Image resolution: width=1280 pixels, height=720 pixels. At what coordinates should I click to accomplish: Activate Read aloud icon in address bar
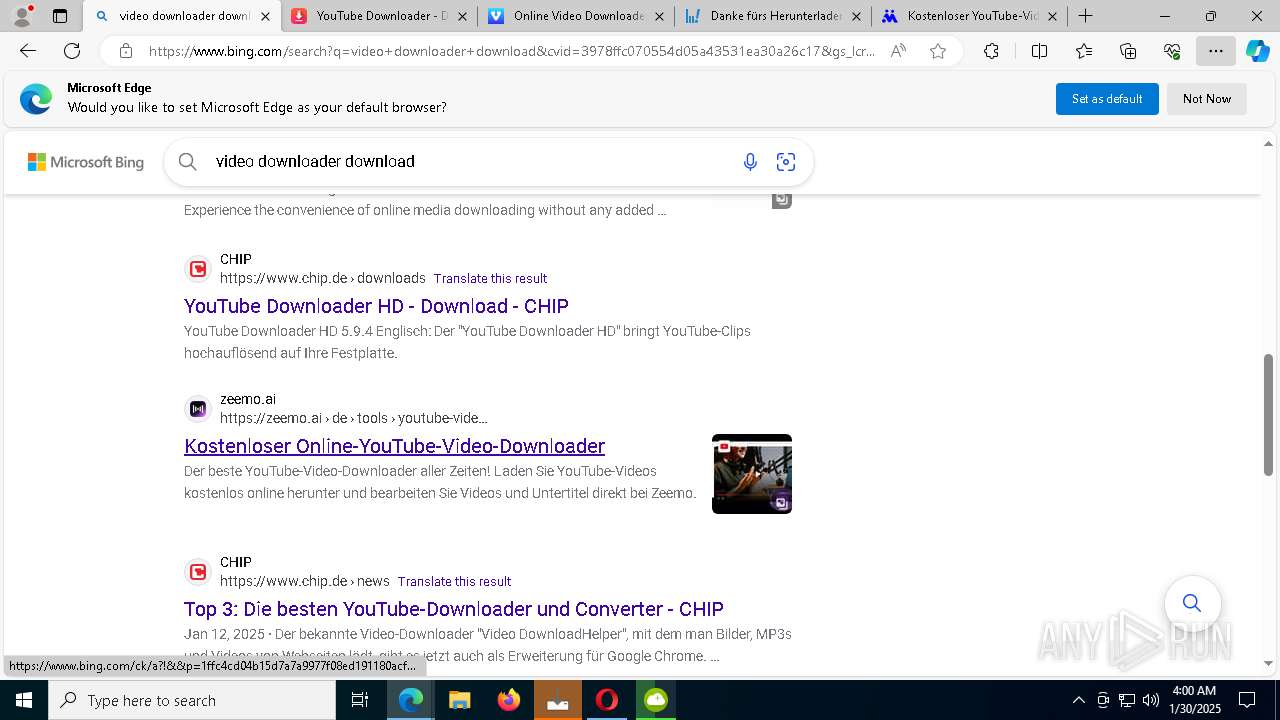coord(898,52)
